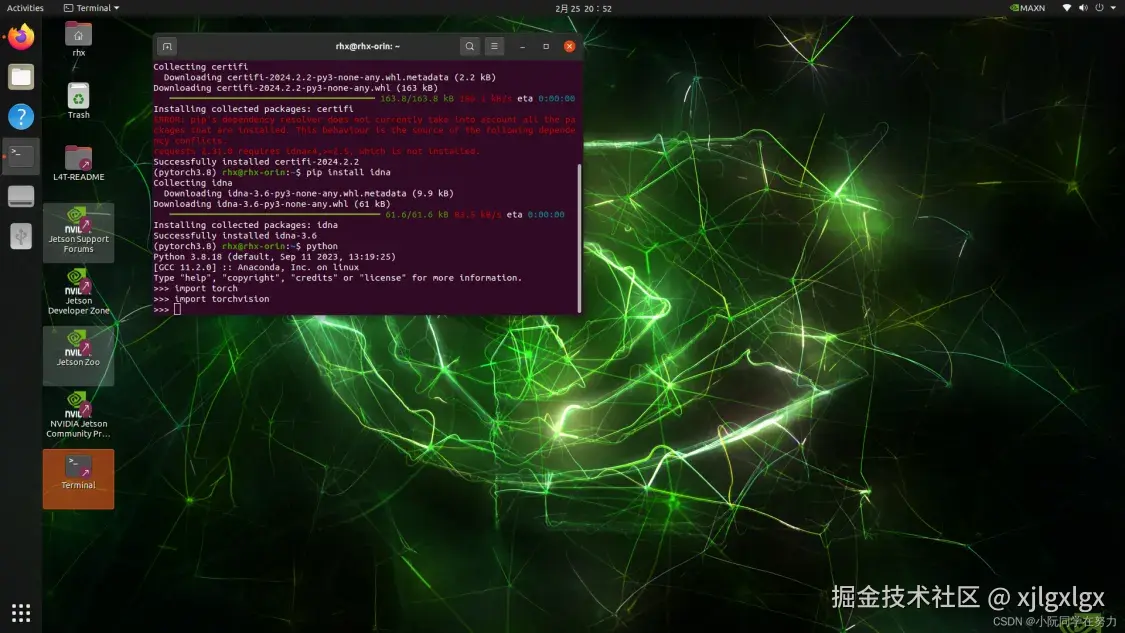
Task: Open NVIDIA Jetson Community Projects shortcut
Action: (78, 415)
